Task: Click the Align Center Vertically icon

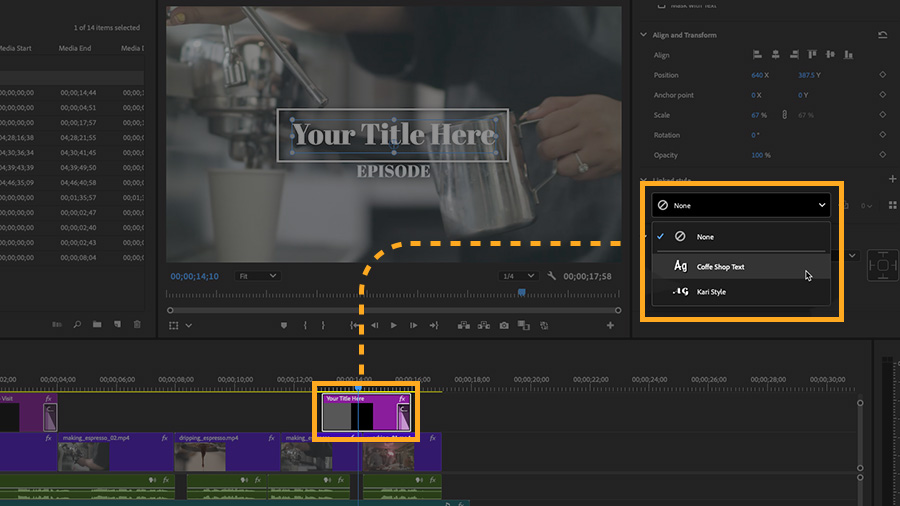Action: pos(830,55)
